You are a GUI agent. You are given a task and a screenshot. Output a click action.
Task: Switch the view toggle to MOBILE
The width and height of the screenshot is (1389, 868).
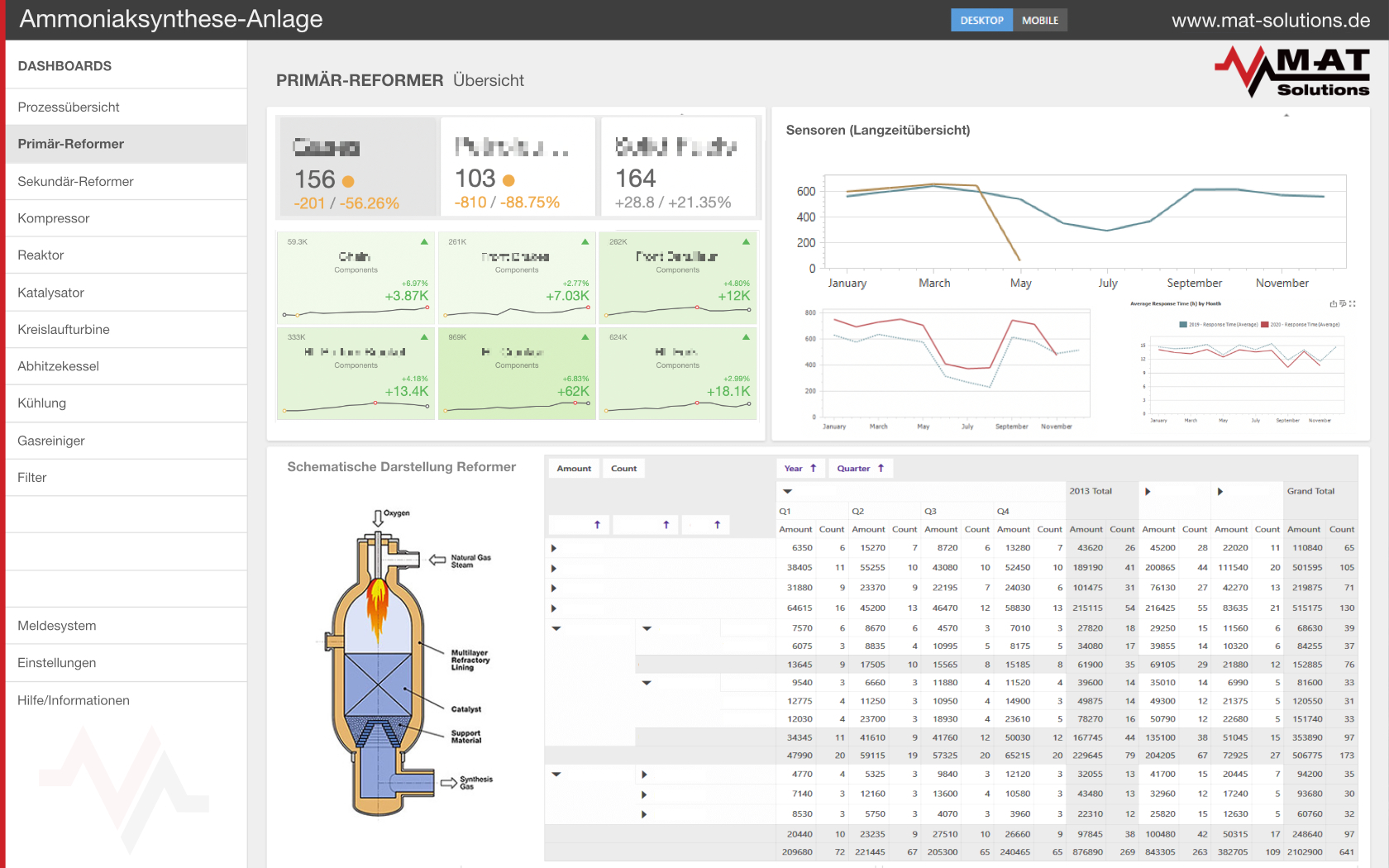(1039, 20)
